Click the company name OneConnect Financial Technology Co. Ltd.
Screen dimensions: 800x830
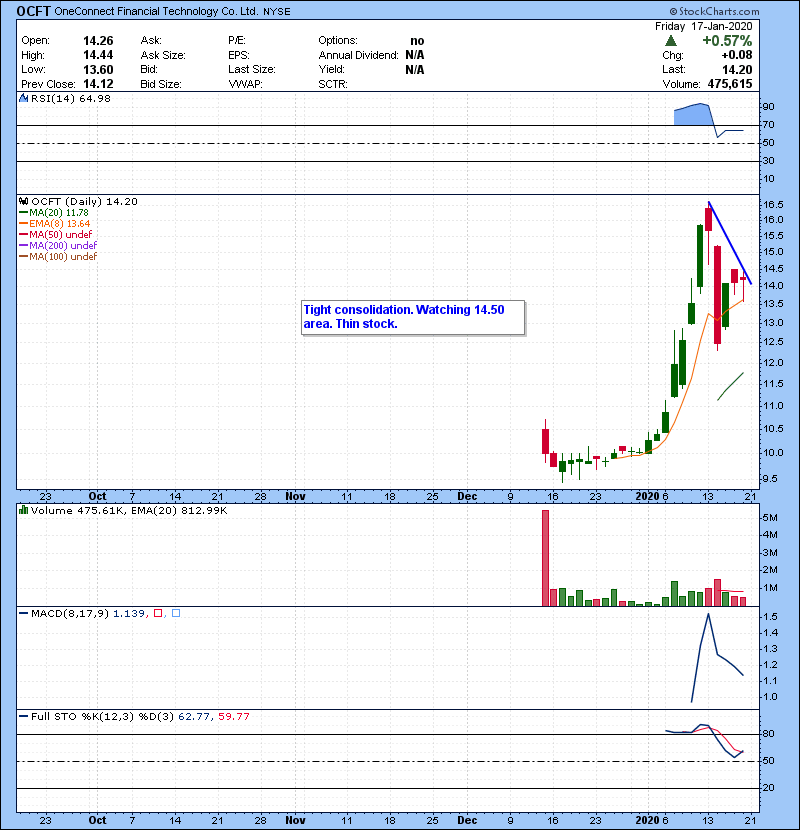point(156,11)
